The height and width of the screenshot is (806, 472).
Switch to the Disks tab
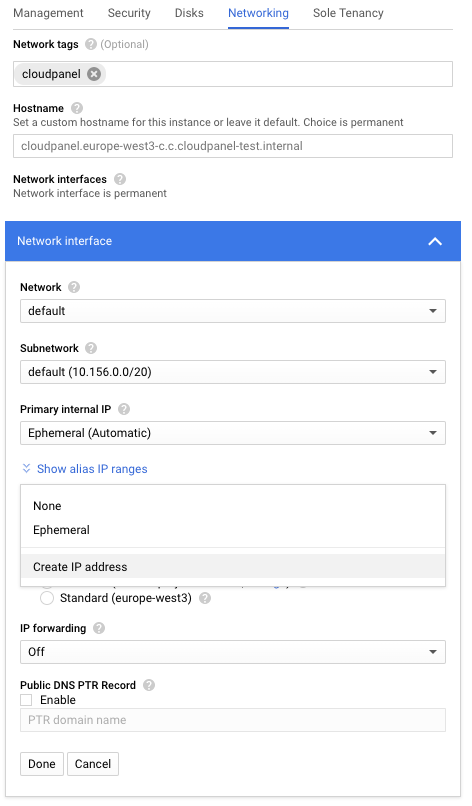point(189,13)
